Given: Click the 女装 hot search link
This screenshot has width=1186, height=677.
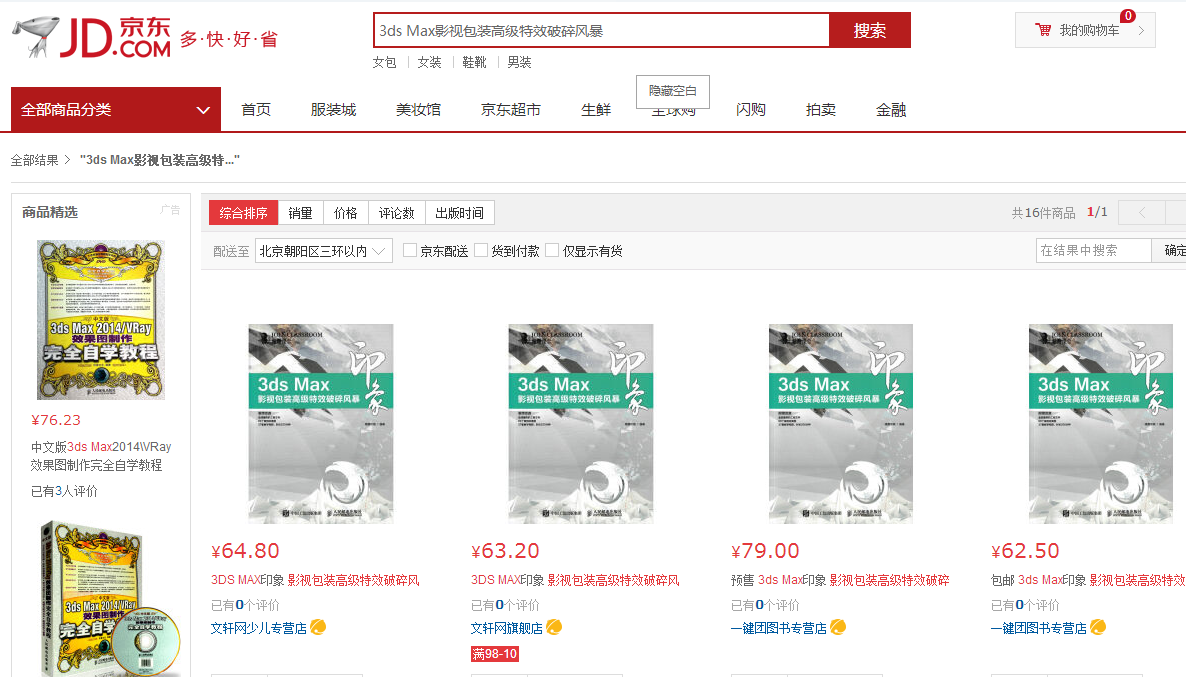Looking at the screenshot, I should 430,62.
